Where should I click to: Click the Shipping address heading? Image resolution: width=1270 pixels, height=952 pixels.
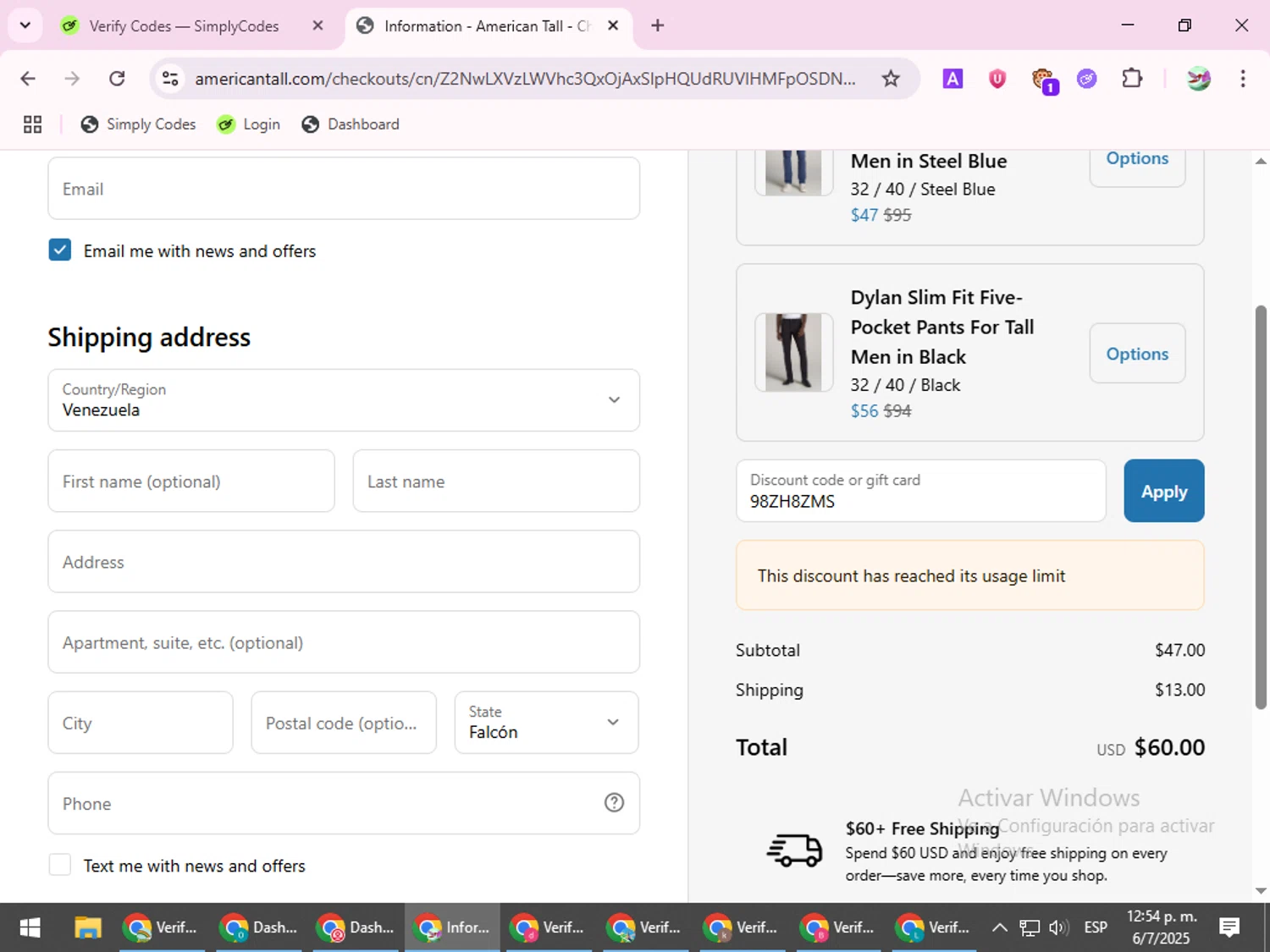[149, 338]
